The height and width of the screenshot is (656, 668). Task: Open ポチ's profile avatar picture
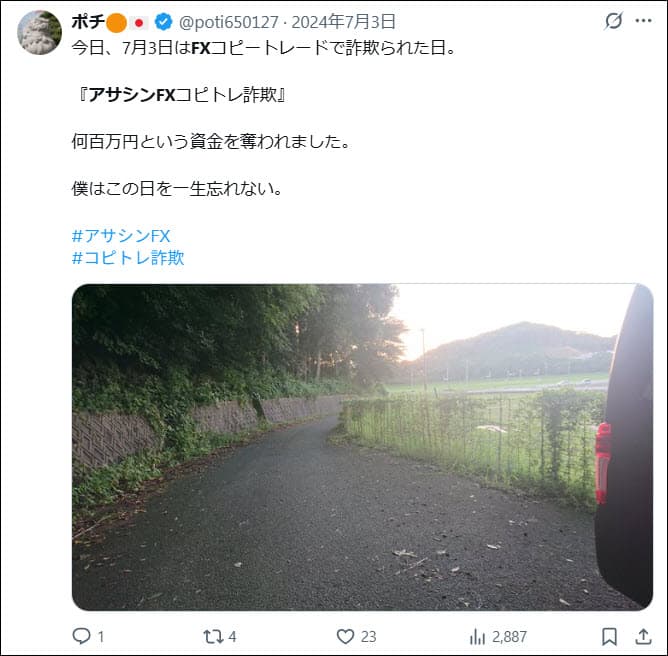click(x=39, y=32)
